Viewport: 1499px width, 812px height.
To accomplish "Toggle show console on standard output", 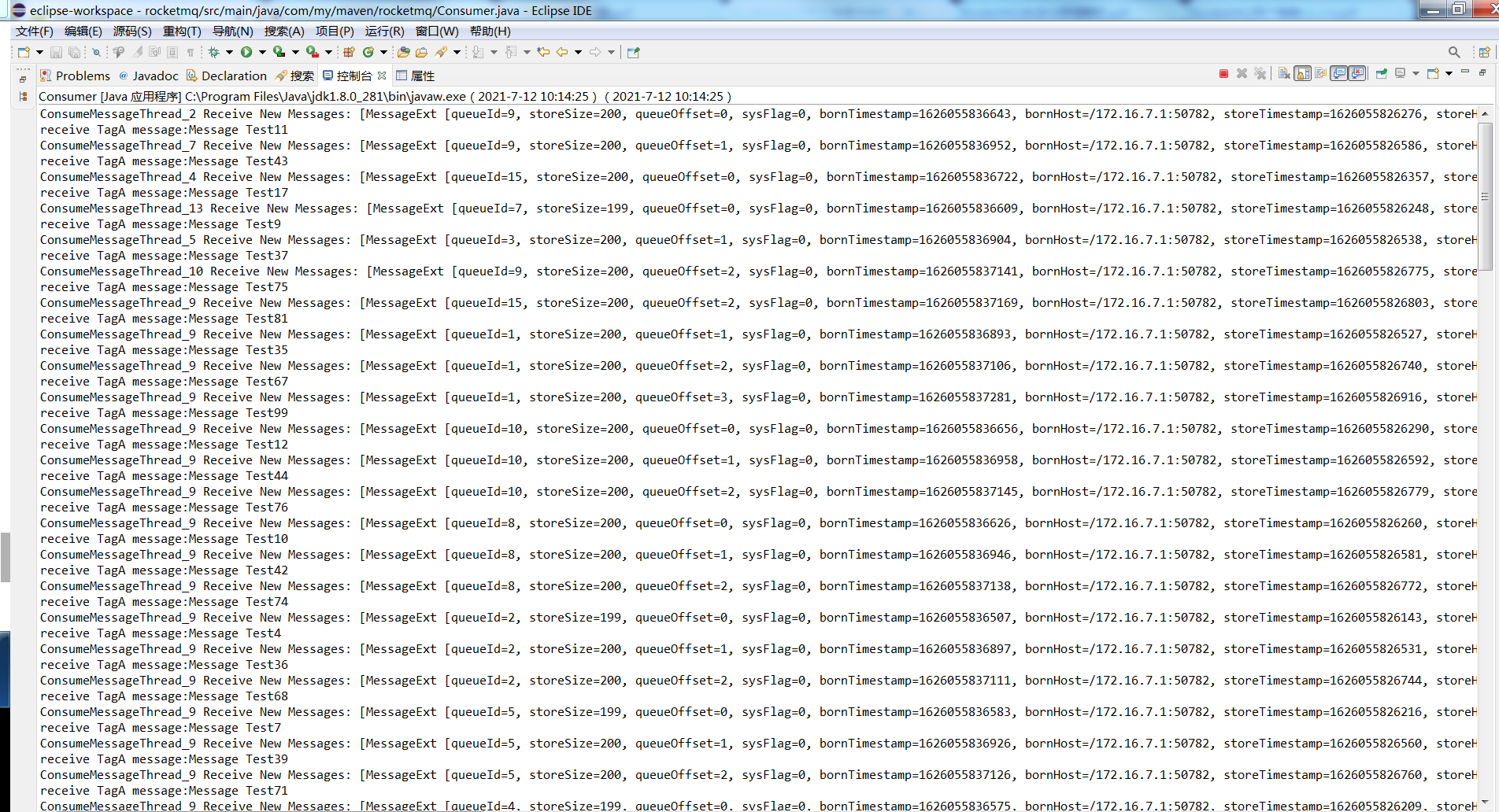I will click(x=1339, y=73).
